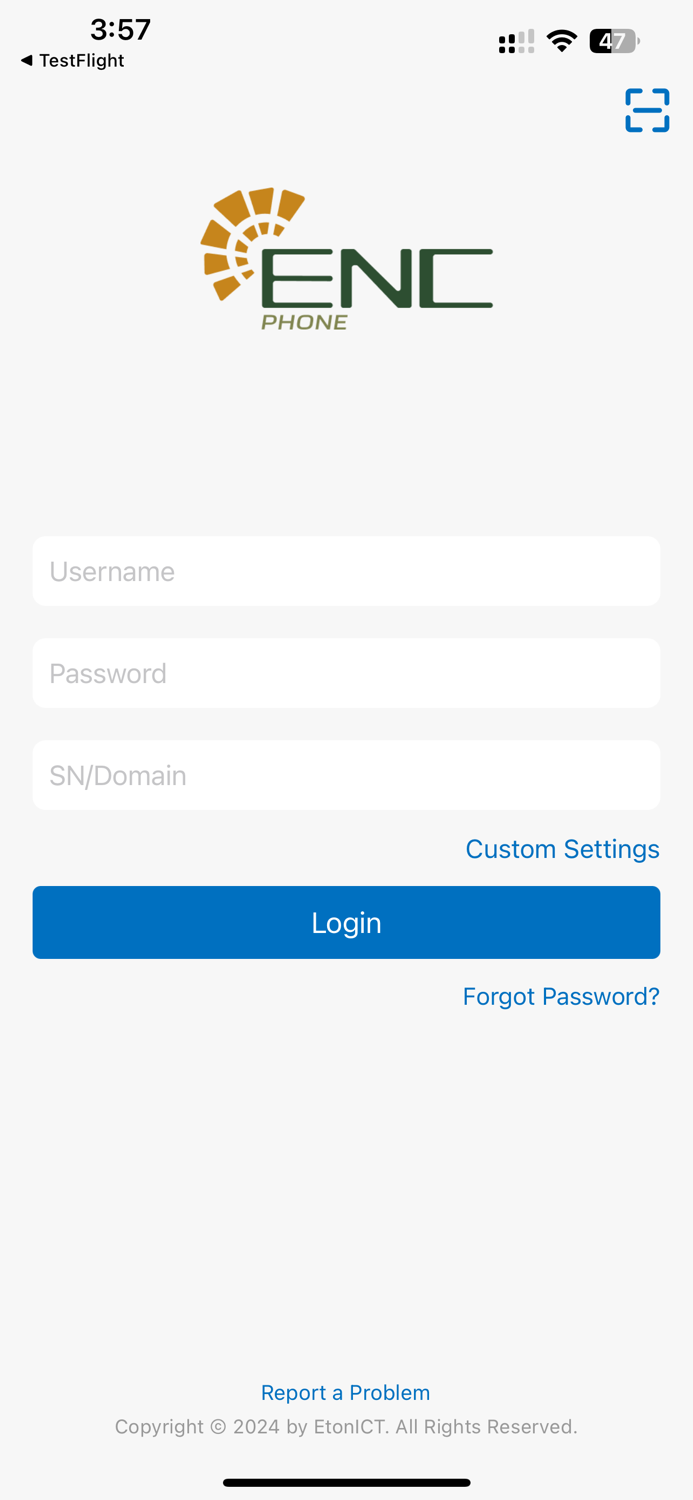Select the SN/Domain field

[346, 775]
